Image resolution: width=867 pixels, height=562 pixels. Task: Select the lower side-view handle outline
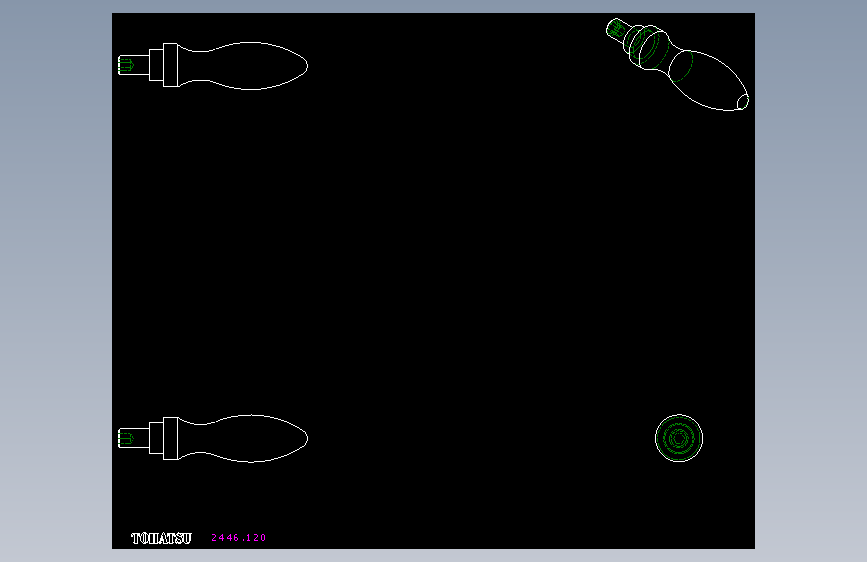pyautogui.click(x=213, y=438)
